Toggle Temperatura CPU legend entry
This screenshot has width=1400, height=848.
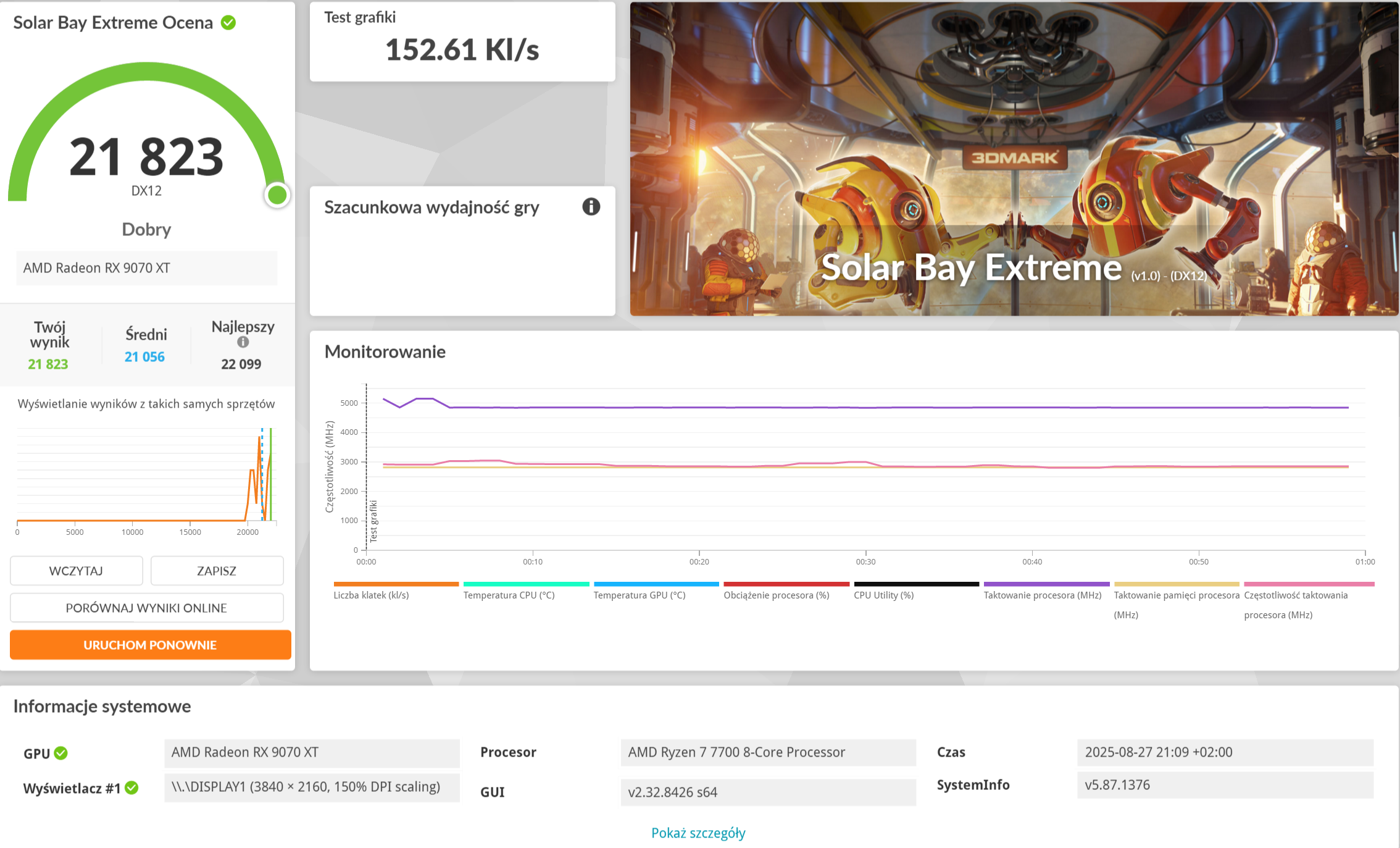pos(509,595)
